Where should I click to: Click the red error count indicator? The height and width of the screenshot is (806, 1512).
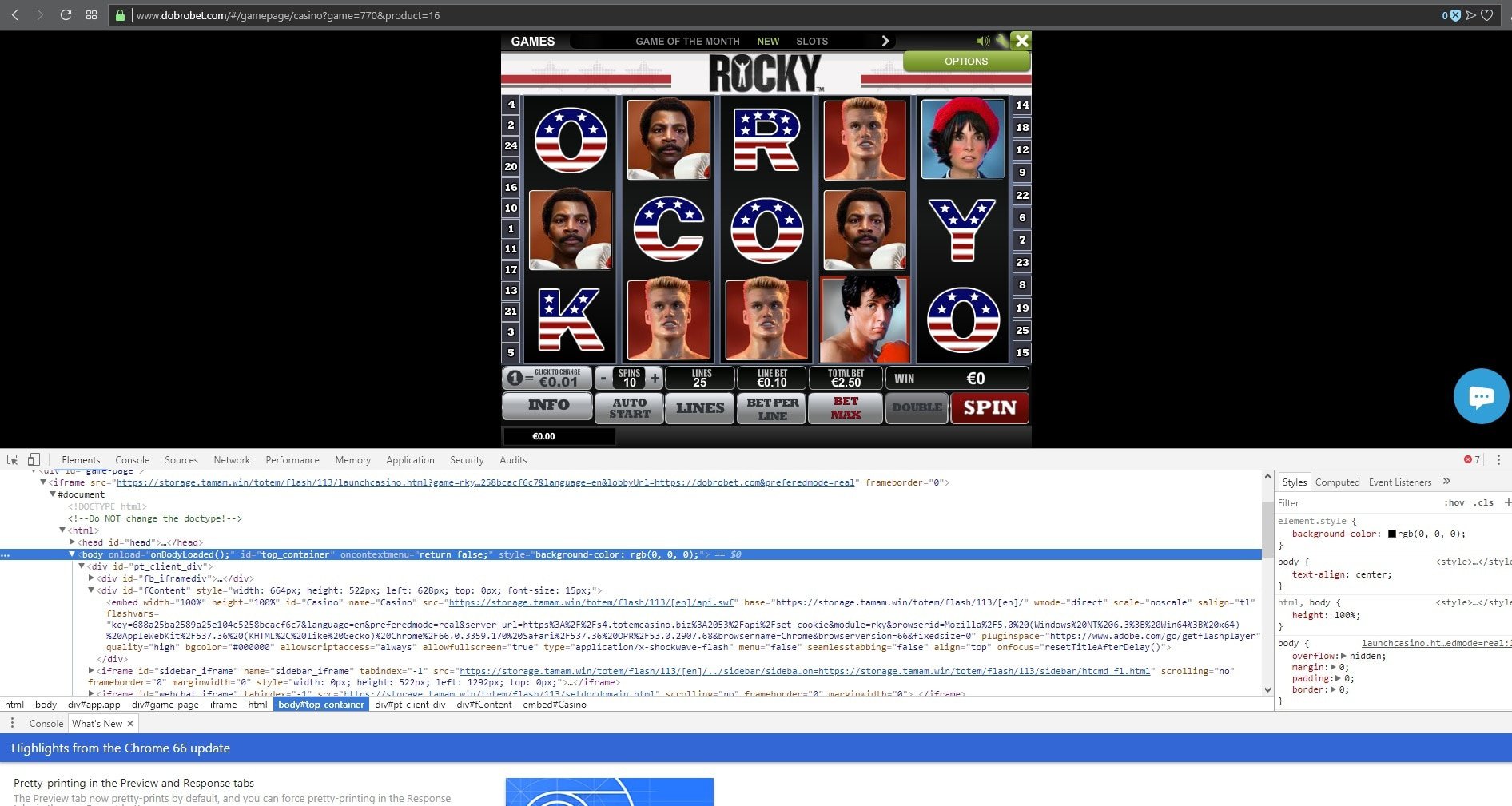[1471, 459]
